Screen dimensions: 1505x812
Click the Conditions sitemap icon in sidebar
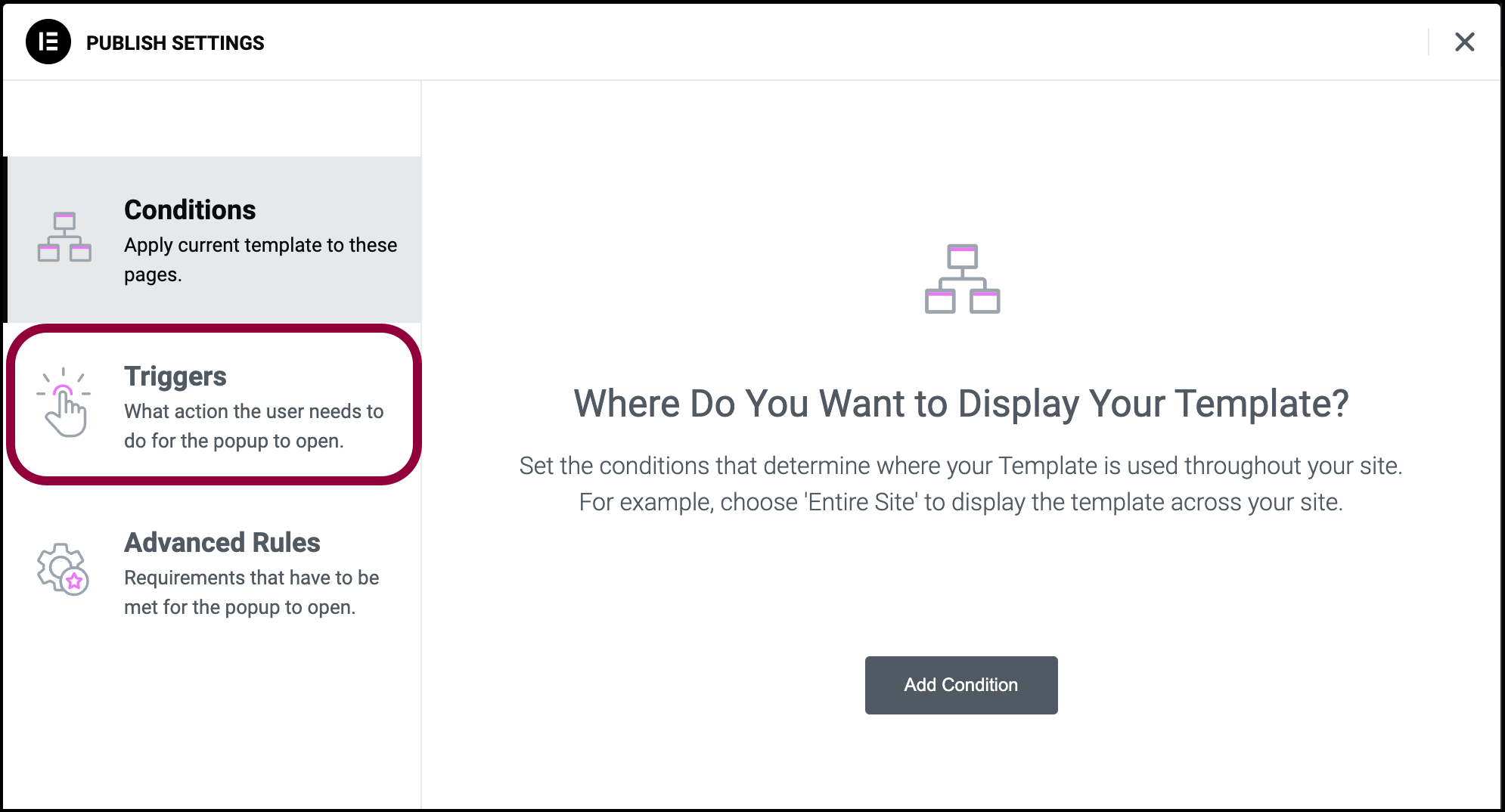[x=64, y=237]
